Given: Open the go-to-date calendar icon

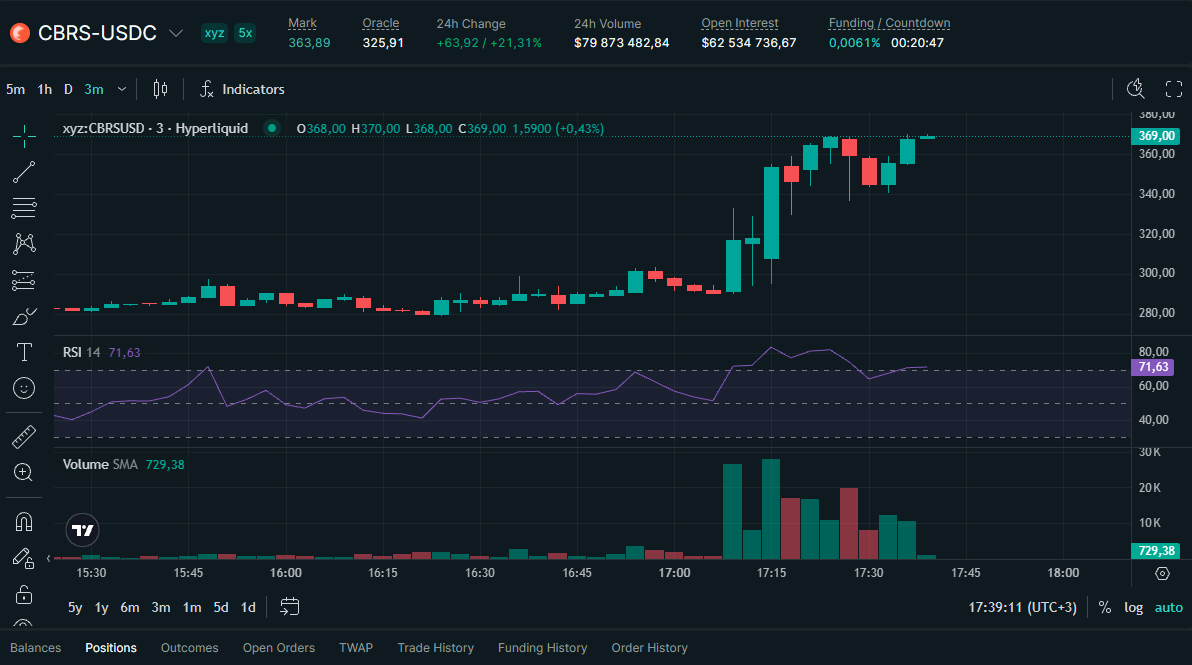Looking at the screenshot, I should coord(290,606).
